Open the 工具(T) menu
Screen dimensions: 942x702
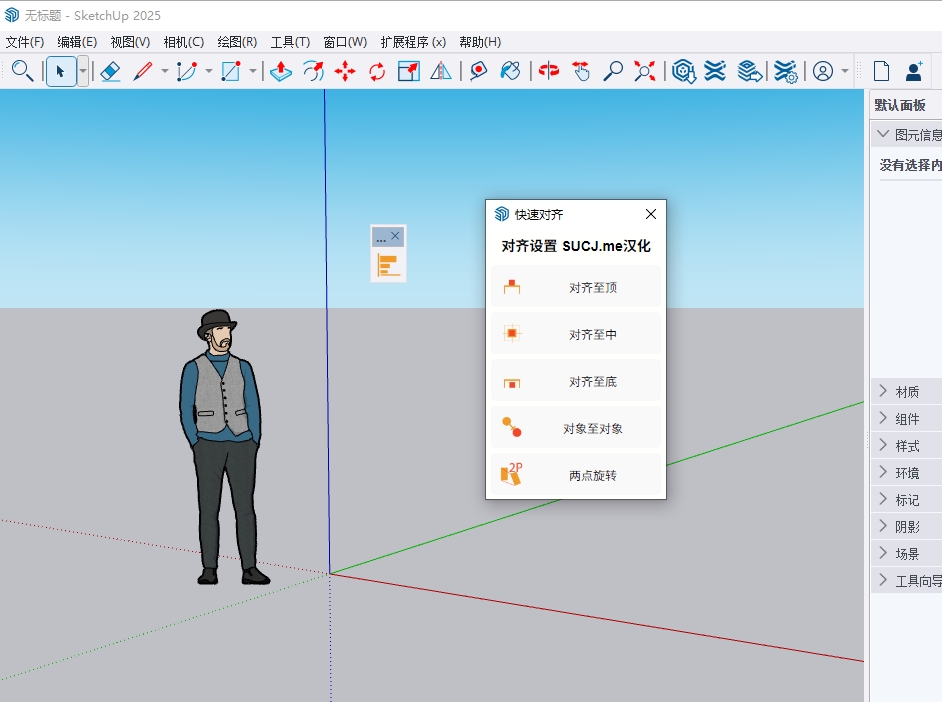[290, 42]
